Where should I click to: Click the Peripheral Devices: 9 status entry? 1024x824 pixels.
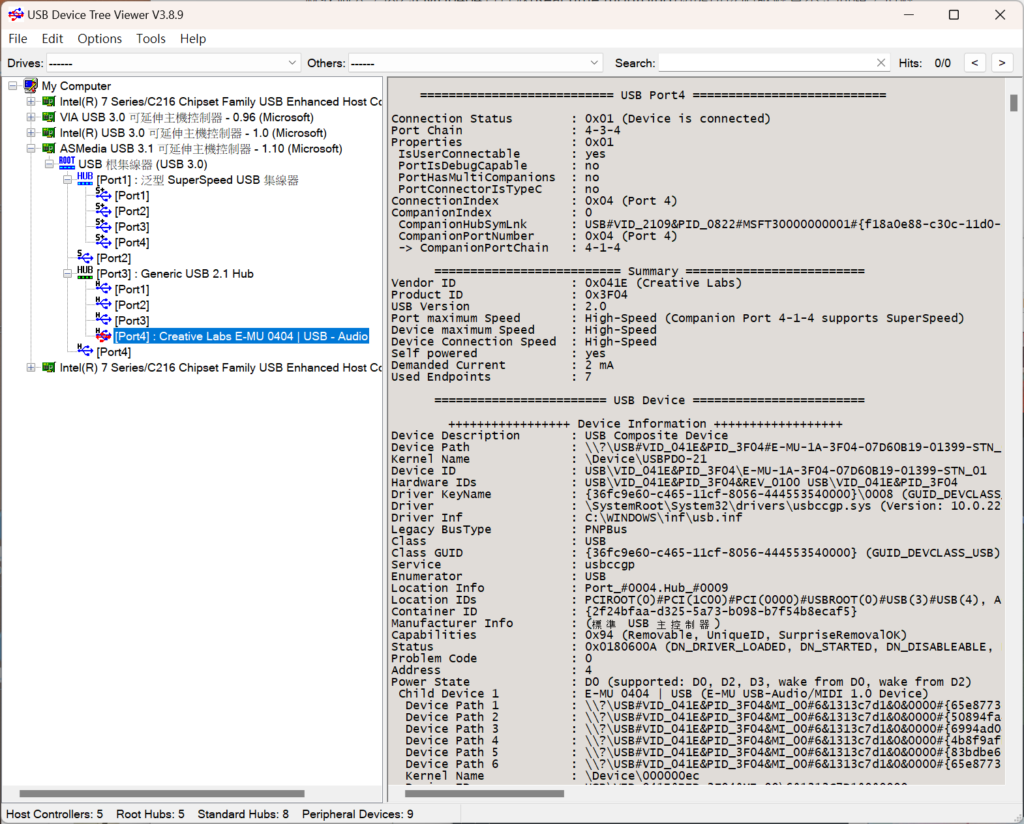(x=357, y=814)
